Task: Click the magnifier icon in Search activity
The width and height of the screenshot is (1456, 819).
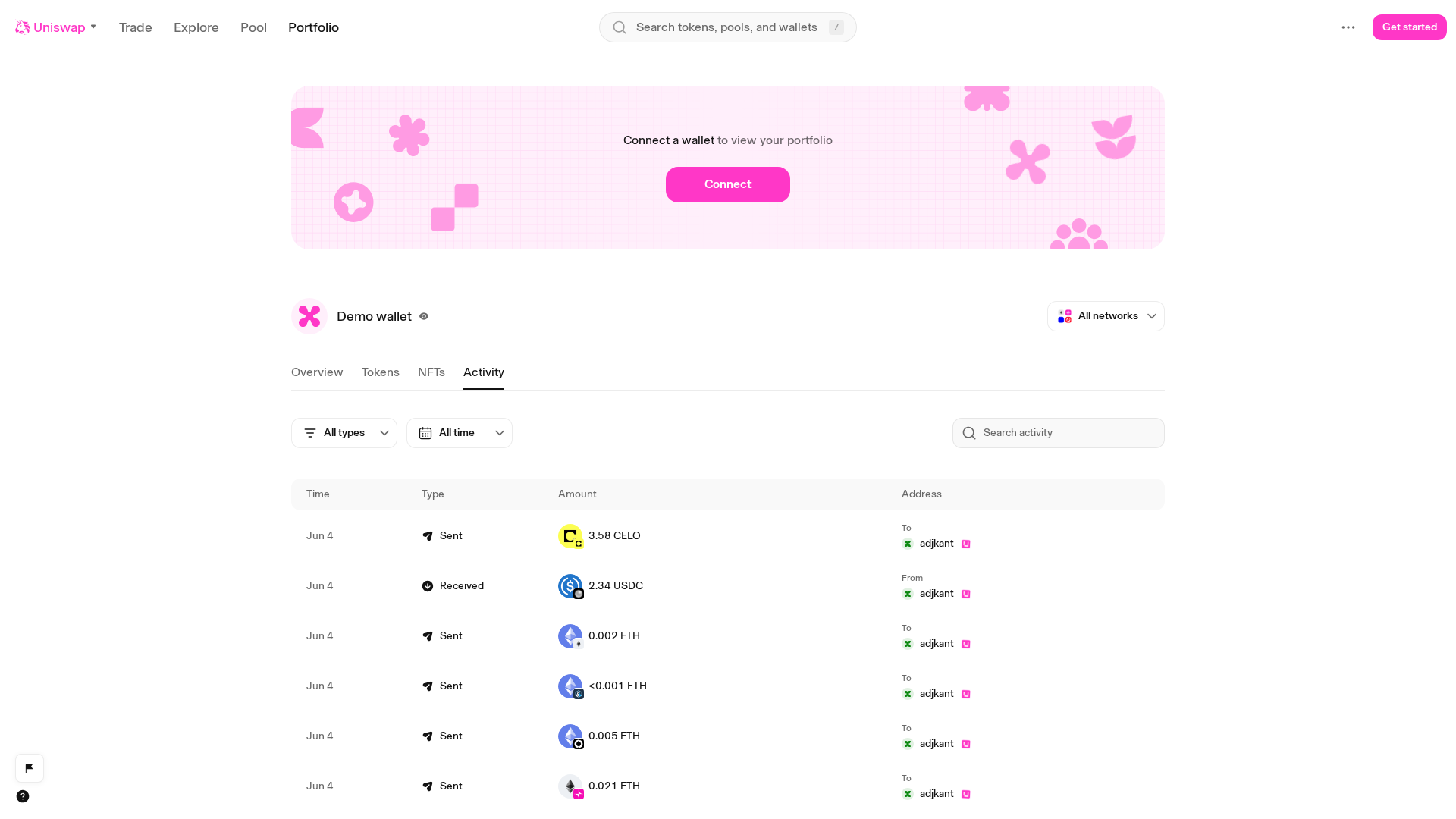Action: coord(969,433)
